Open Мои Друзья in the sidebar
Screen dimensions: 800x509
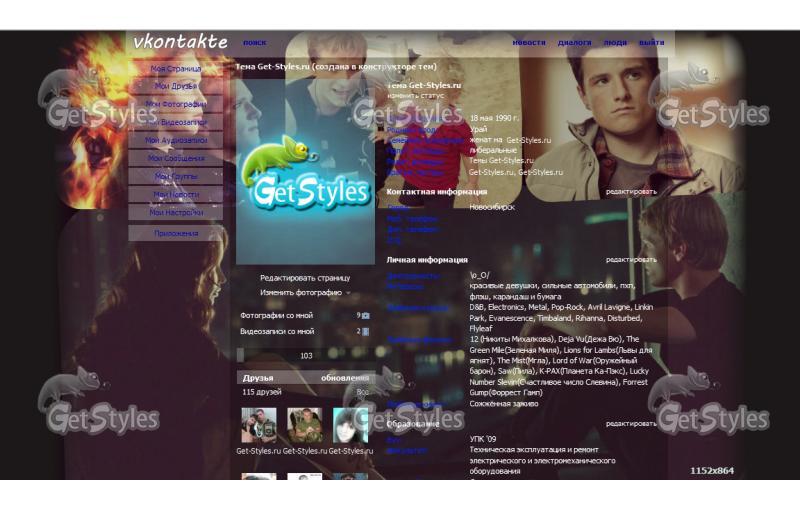click(176, 87)
